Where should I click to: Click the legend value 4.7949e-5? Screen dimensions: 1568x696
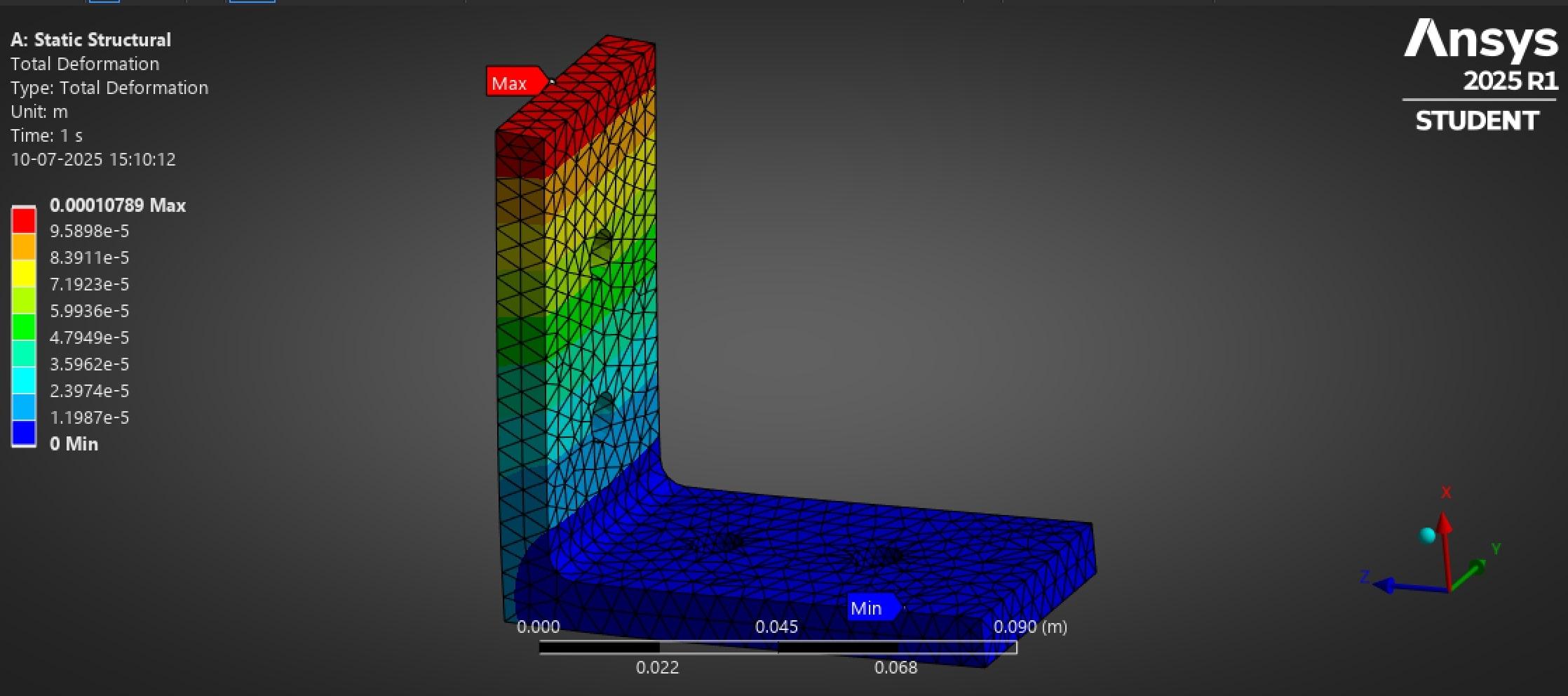89,337
